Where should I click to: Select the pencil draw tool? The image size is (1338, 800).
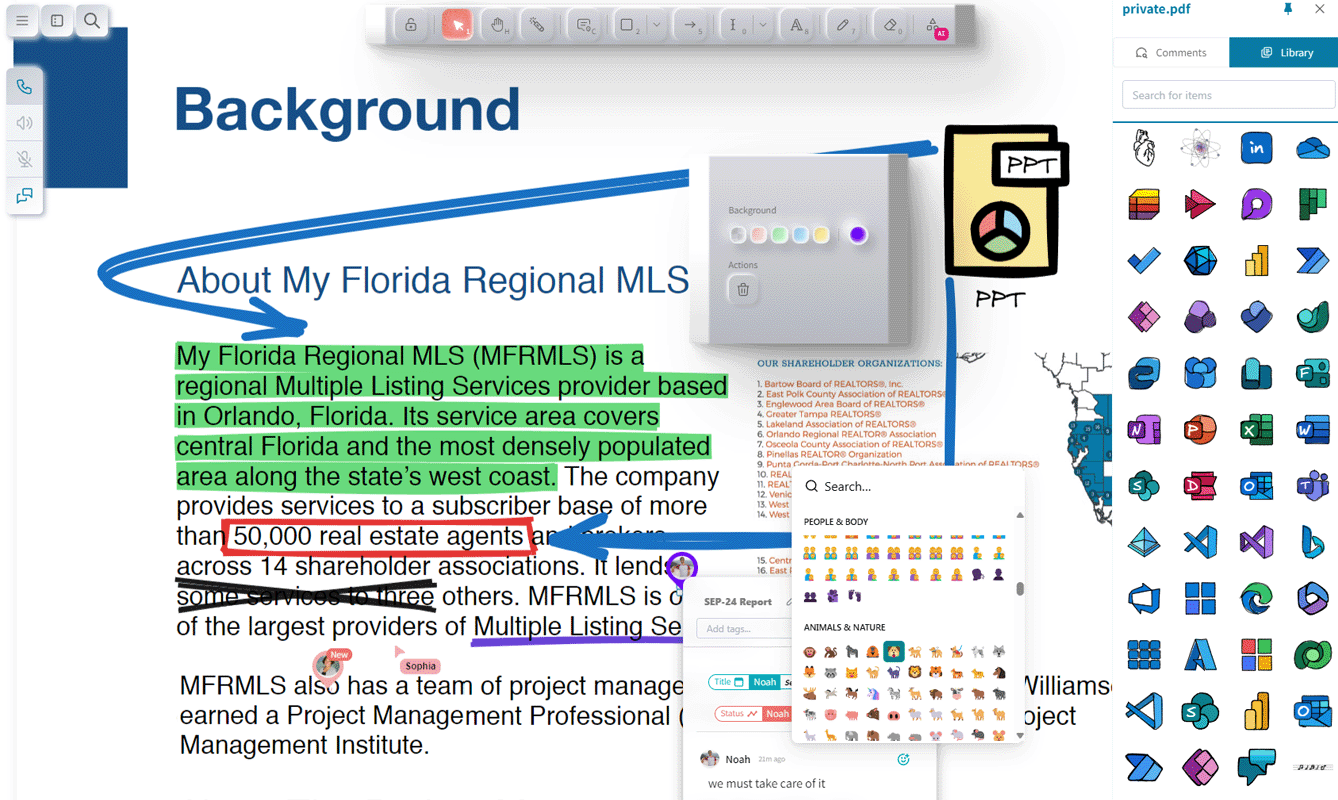844,25
